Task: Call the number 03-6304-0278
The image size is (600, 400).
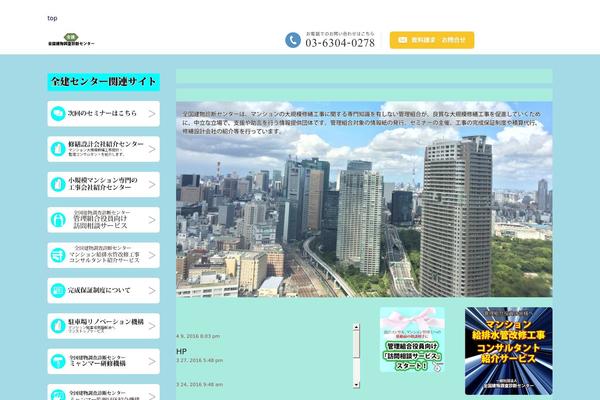Action: tap(340, 43)
